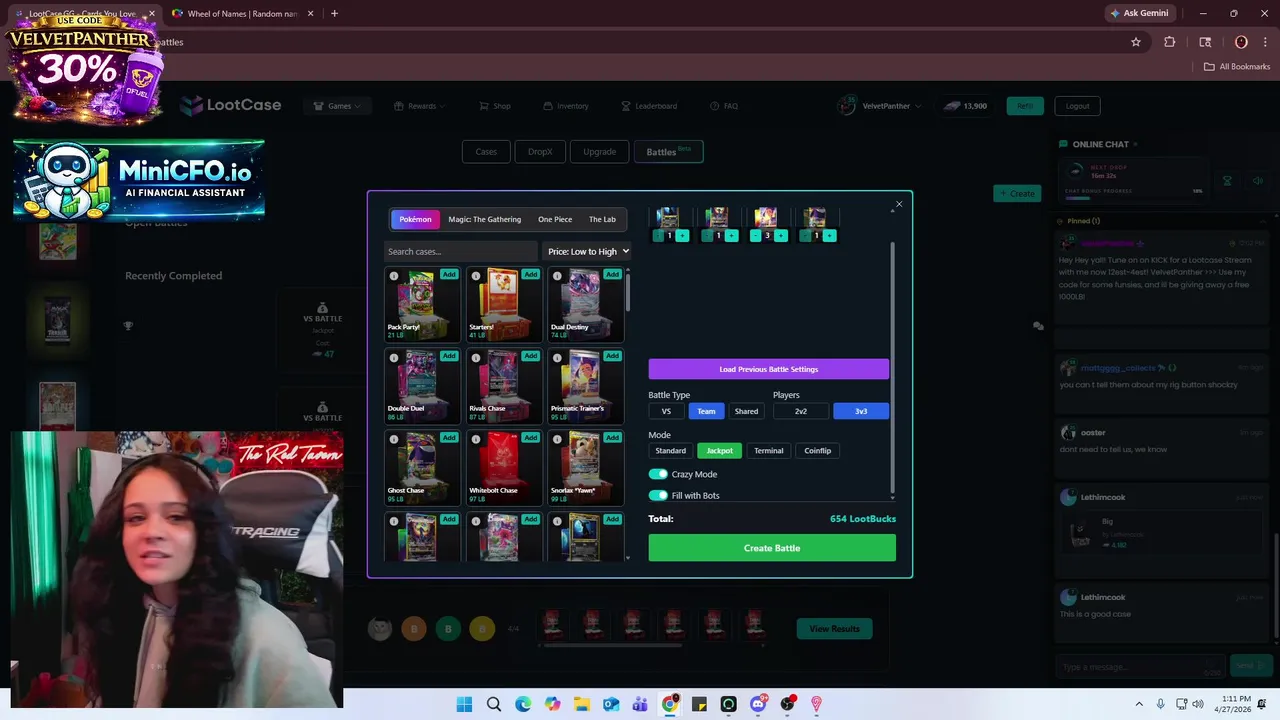
Task: Bookmark this page with the star icon
Action: tap(1136, 42)
